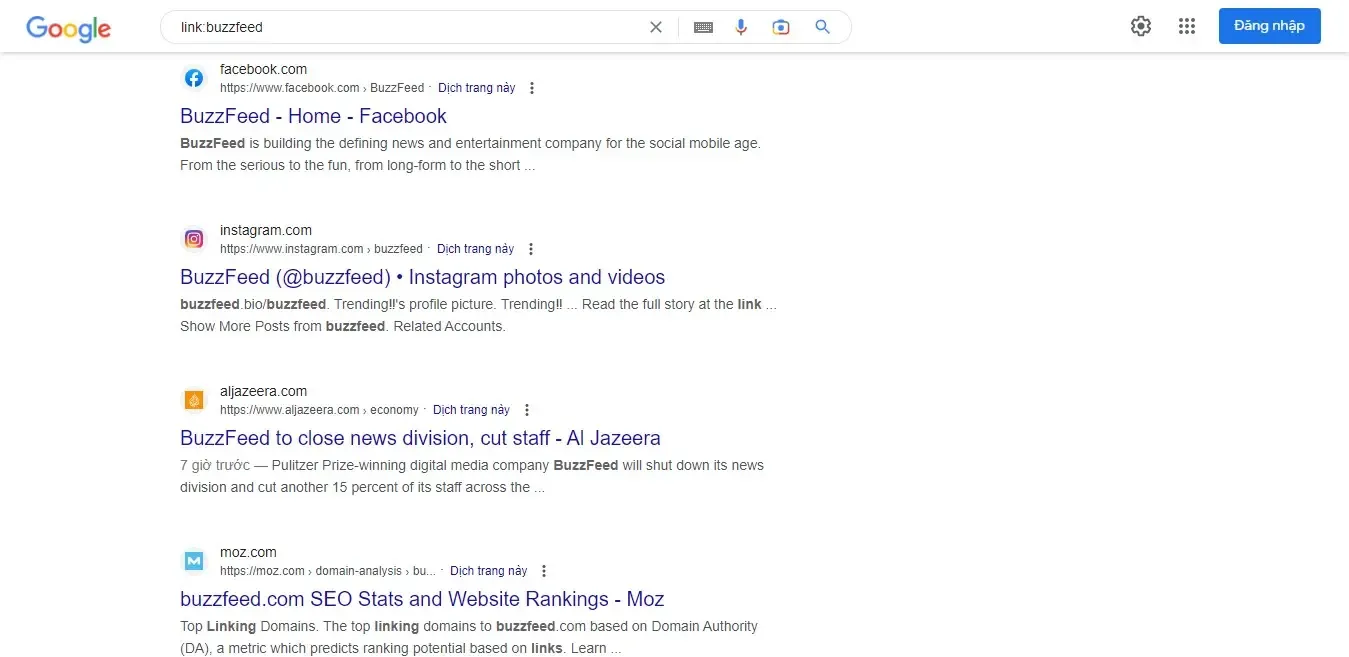Click Dịch trang này for the Facebook result

[477, 88]
